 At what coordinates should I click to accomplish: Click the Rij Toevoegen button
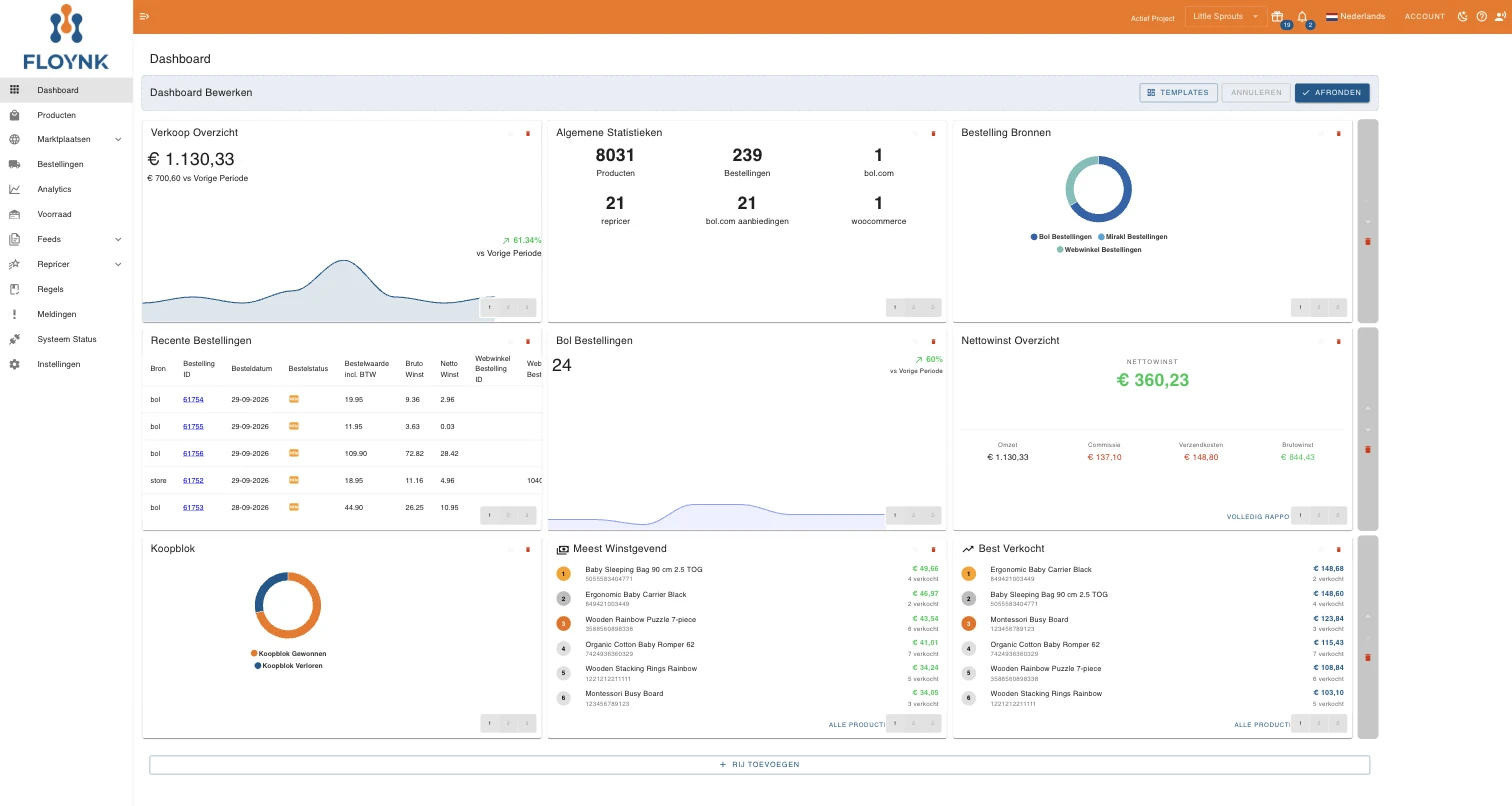coord(760,765)
